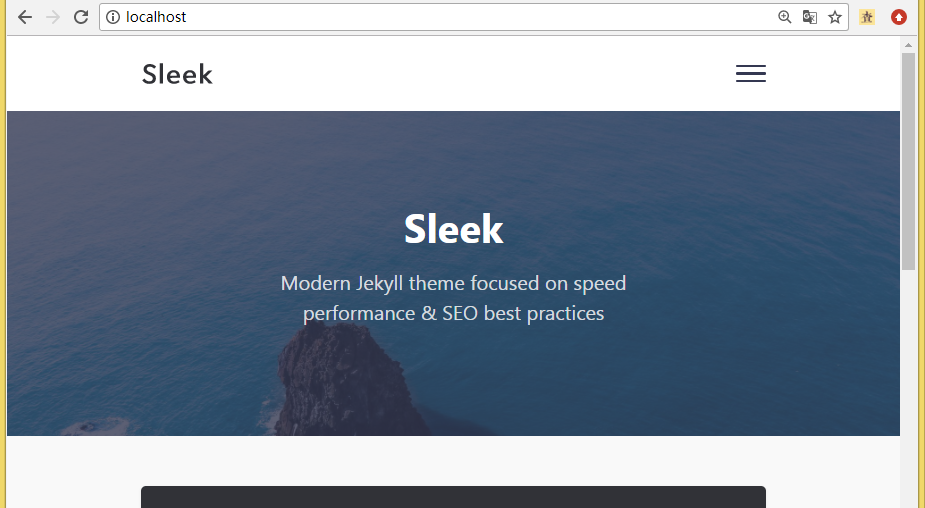The height and width of the screenshot is (508, 925).
Task: Click the browser forward arrow
Action: point(53,17)
